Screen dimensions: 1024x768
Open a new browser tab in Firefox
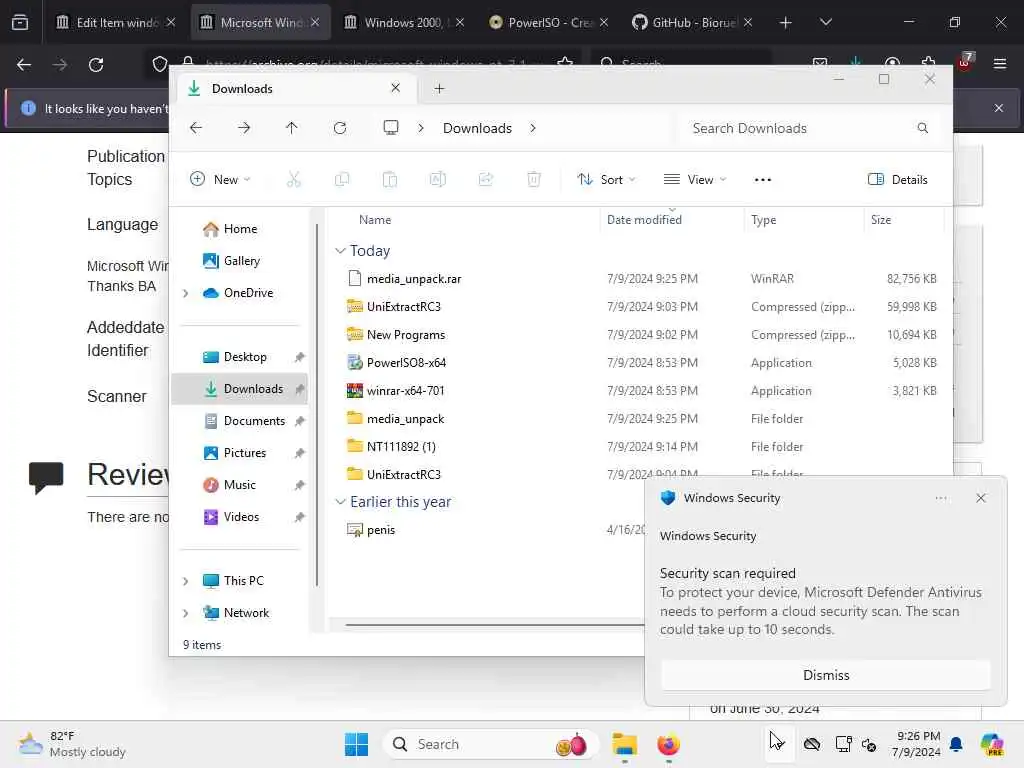click(x=785, y=22)
